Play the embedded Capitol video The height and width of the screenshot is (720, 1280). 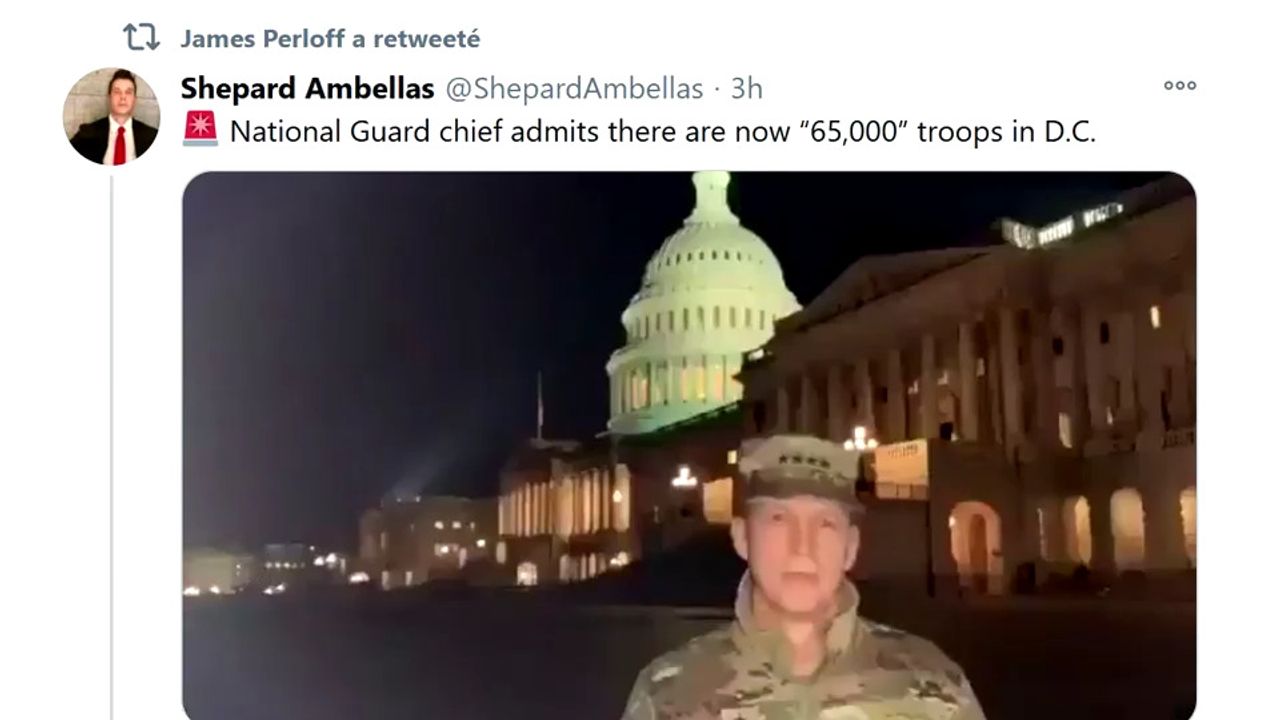(x=689, y=445)
